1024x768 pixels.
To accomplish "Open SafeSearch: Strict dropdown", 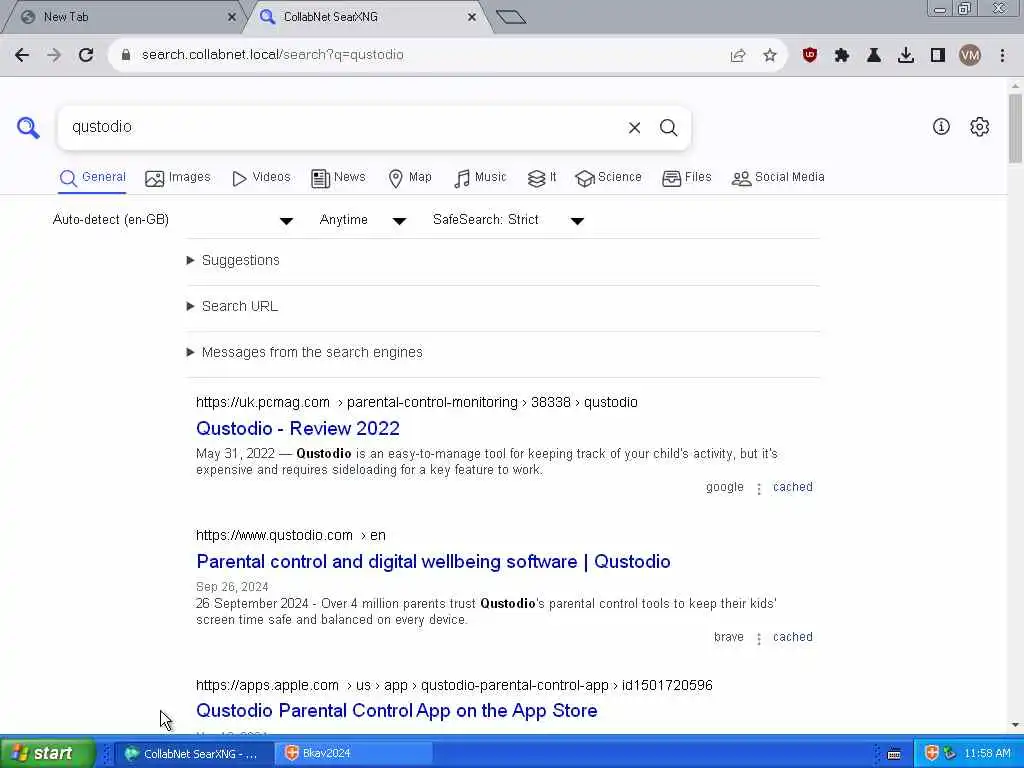I will (508, 220).
